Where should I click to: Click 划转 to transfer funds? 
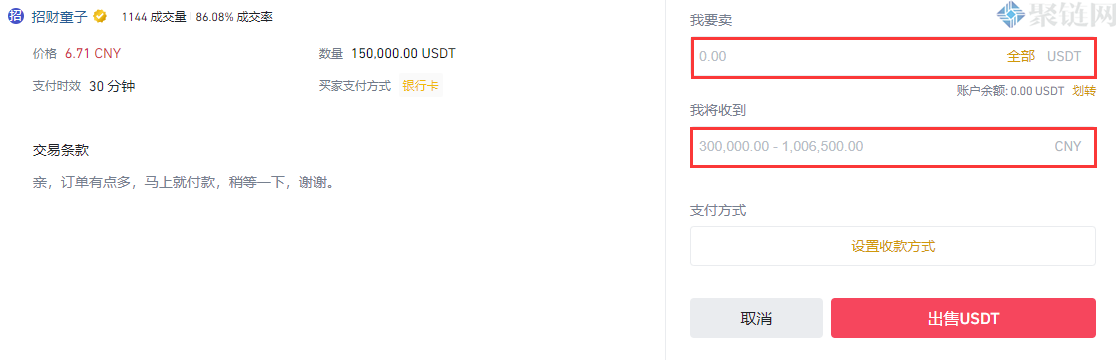pos(1083,90)
